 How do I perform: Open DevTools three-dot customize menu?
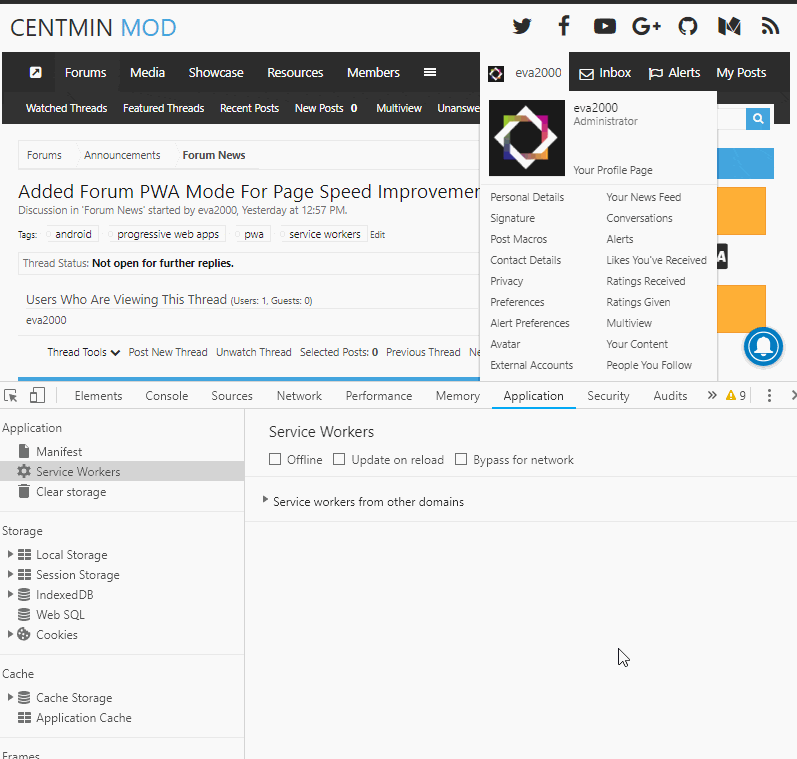[x=769, y=396]
